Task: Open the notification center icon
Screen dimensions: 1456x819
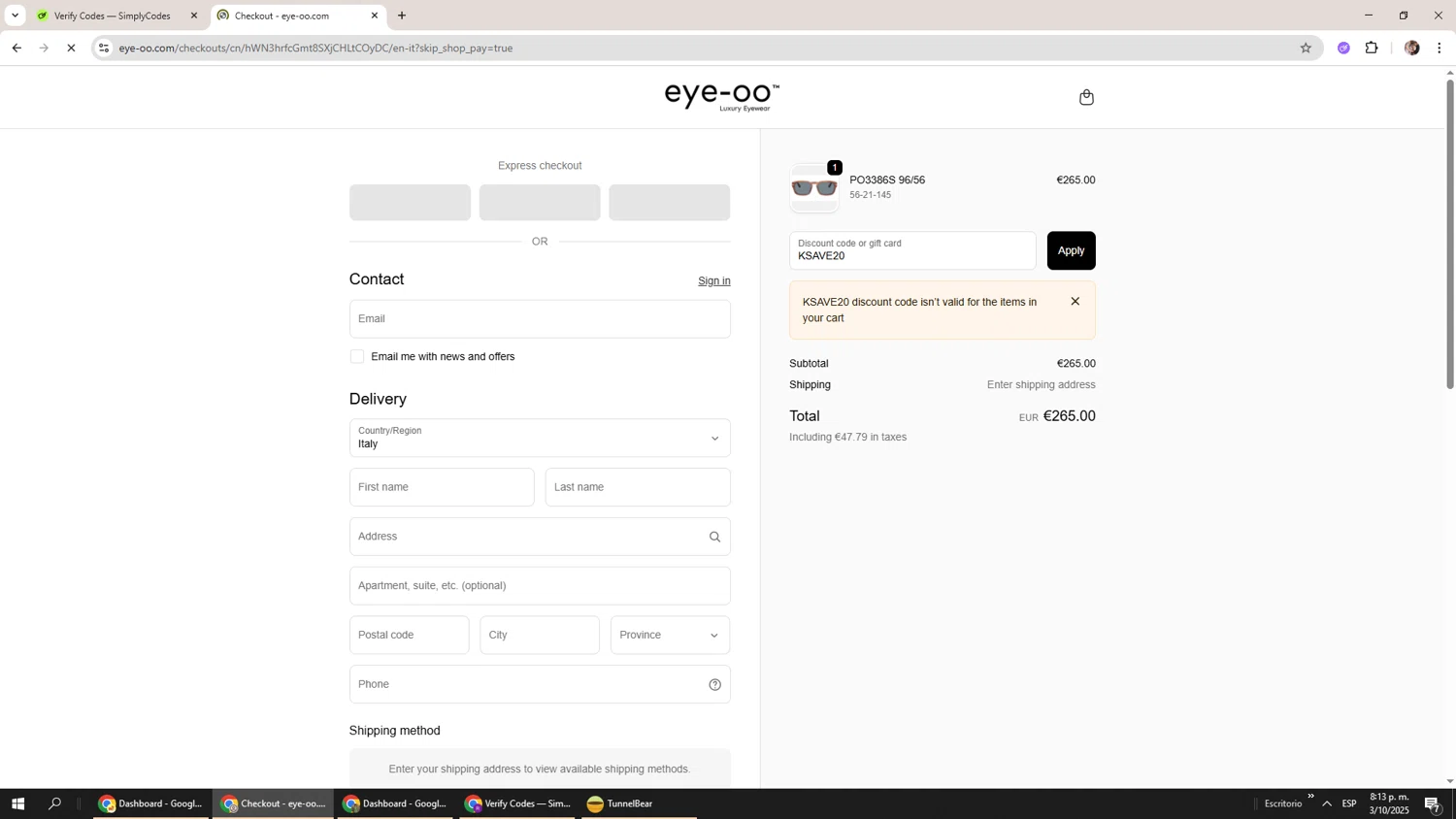Action: [x=1433, y=803]
